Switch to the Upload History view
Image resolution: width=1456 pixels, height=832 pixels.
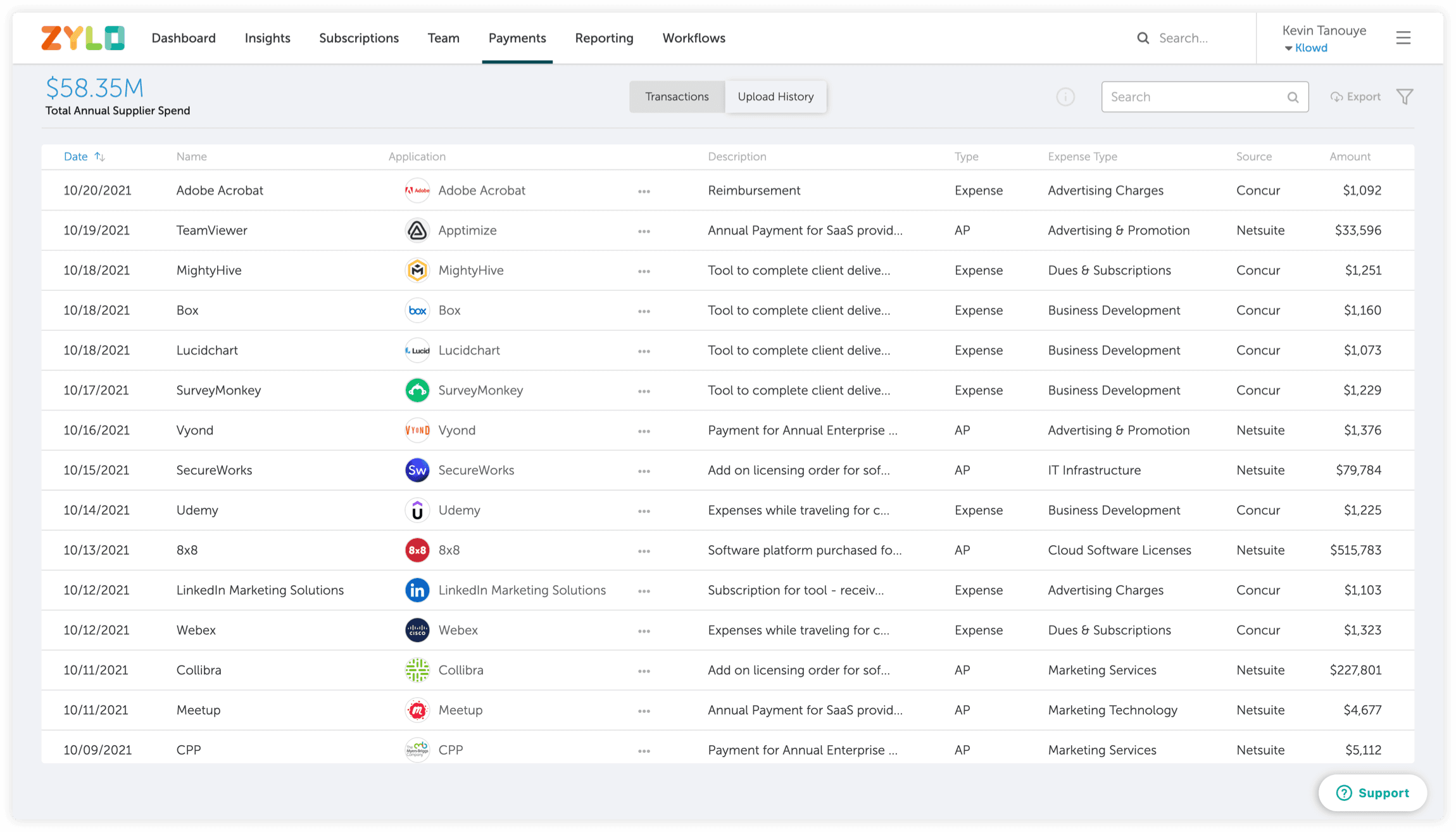coord(775,97)
